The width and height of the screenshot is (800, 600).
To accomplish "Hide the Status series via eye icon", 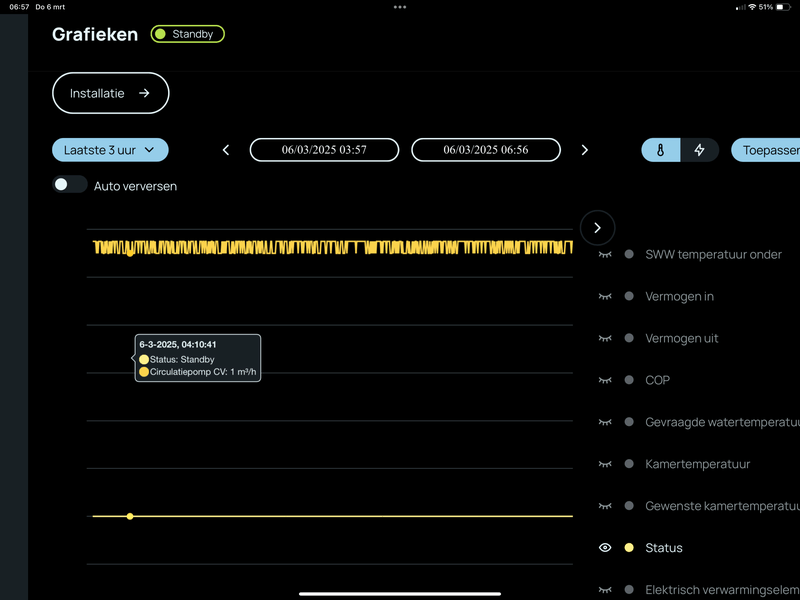I will click(x=605, y=547).
